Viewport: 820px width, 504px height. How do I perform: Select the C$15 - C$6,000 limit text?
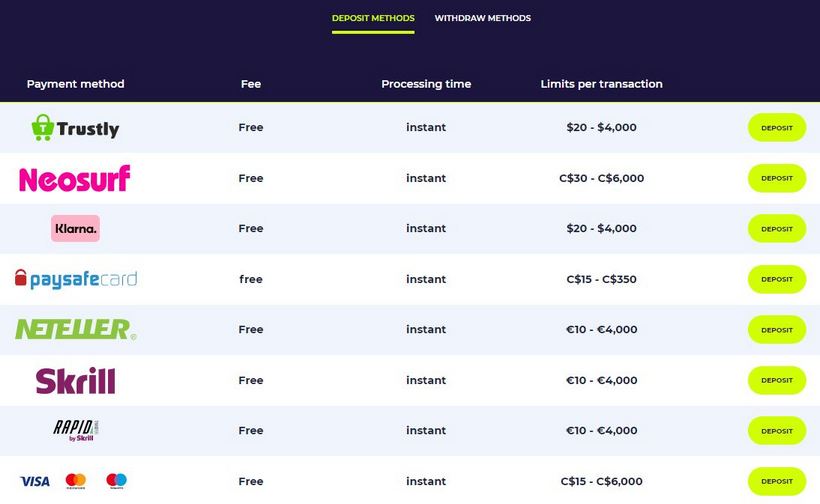click(601, 481)
